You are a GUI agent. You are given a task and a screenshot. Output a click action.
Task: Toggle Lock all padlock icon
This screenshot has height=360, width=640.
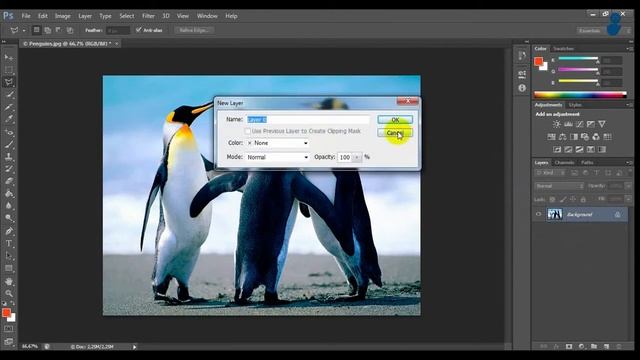coord(583,199)
